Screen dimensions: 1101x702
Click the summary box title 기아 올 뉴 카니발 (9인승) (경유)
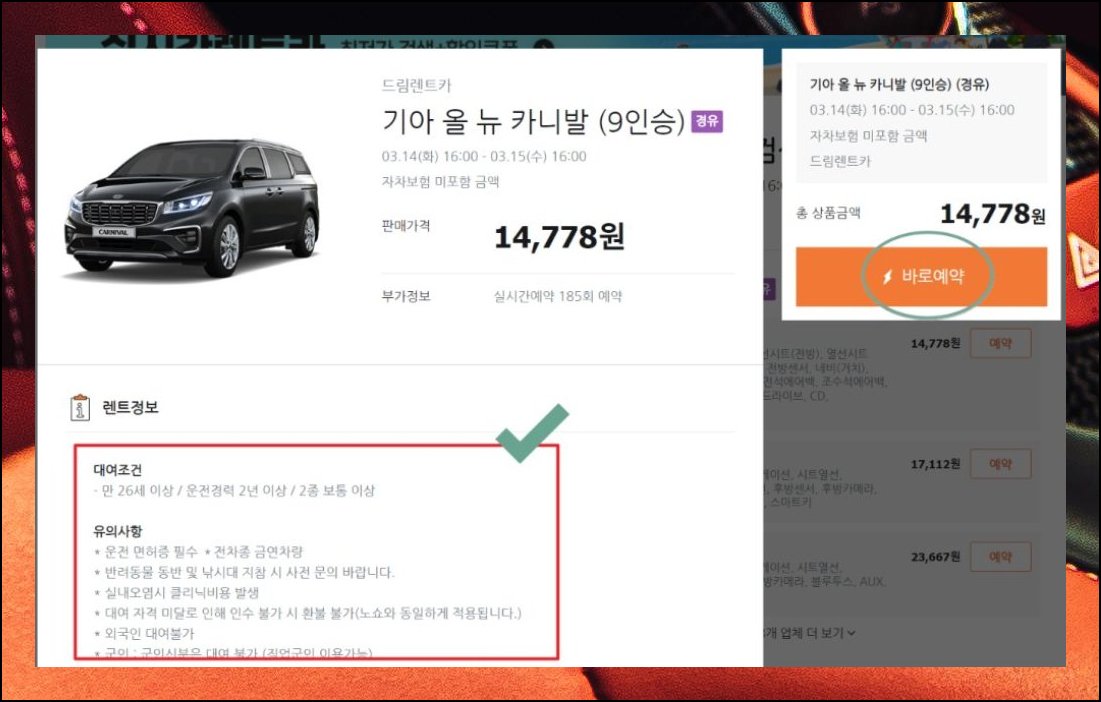(899, 85)
